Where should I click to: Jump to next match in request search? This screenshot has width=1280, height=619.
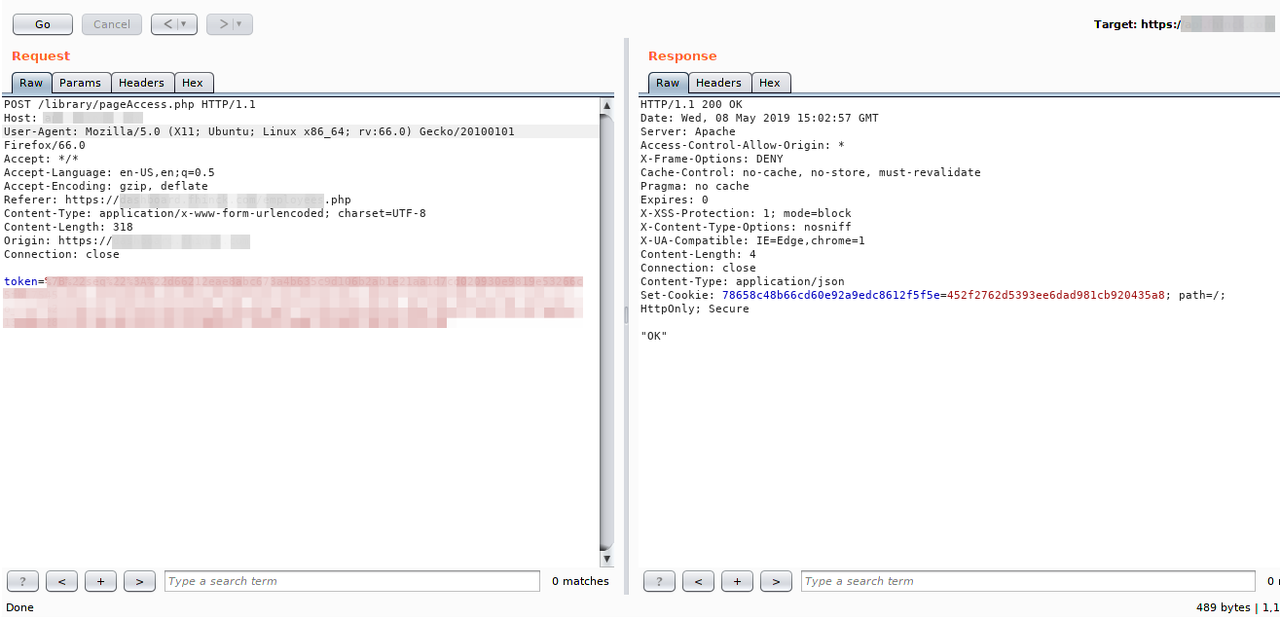(139, 581)
